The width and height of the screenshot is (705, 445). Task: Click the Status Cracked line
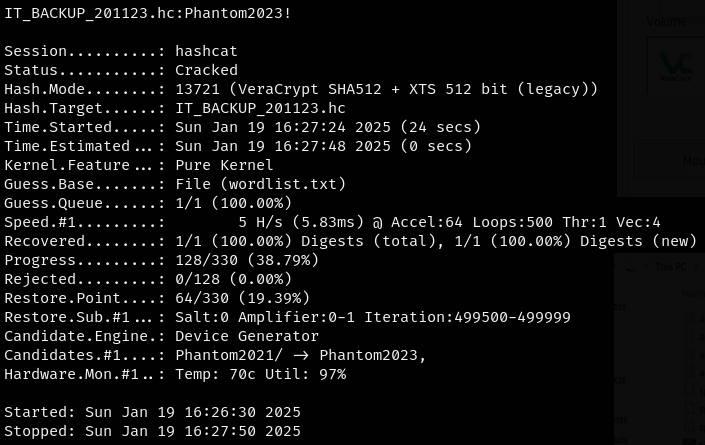[121, 70]
